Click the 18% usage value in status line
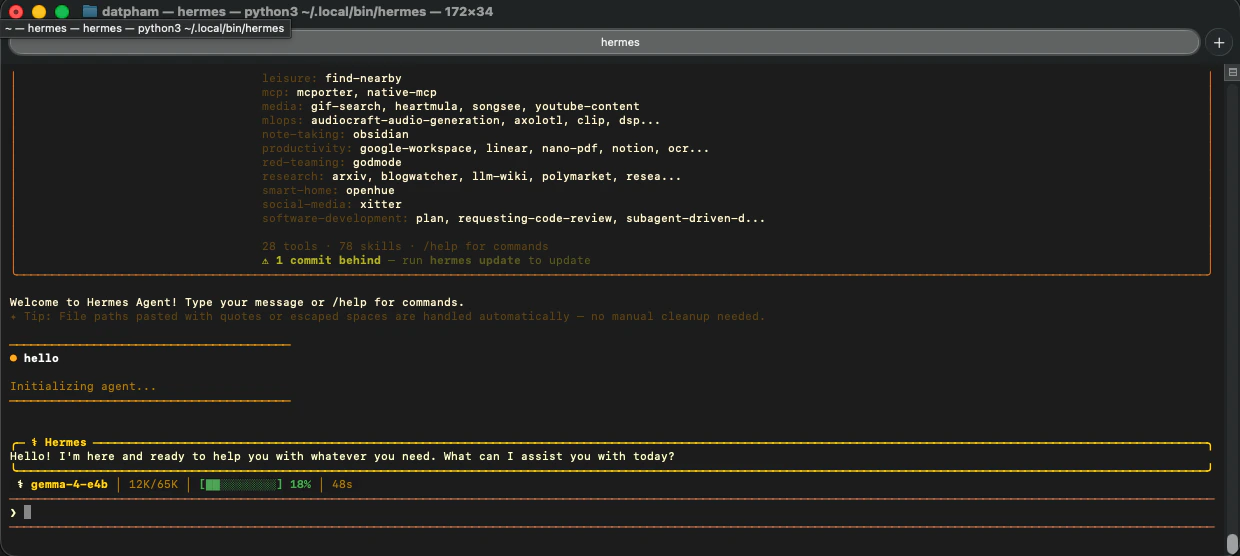Viewport: 1240px width, 556px height. coord(300,484)
